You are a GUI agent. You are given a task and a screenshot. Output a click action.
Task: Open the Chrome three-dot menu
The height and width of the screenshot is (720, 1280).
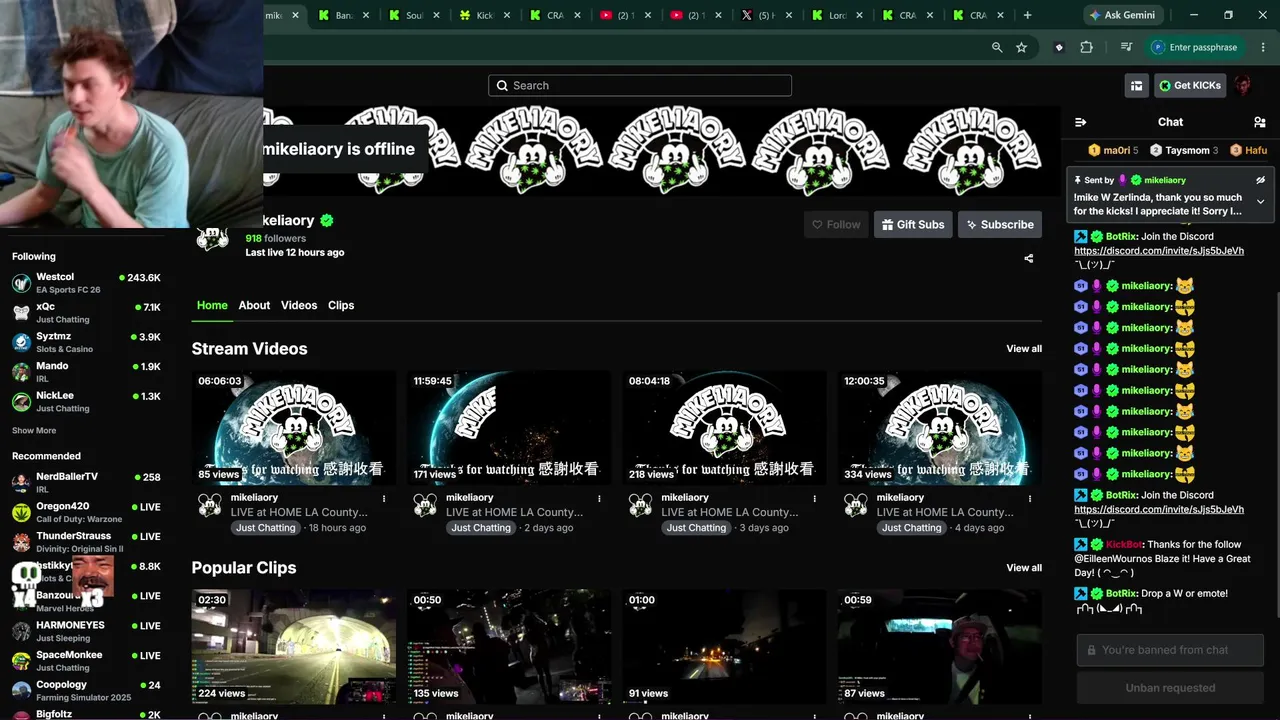(x=1261, y=47)
